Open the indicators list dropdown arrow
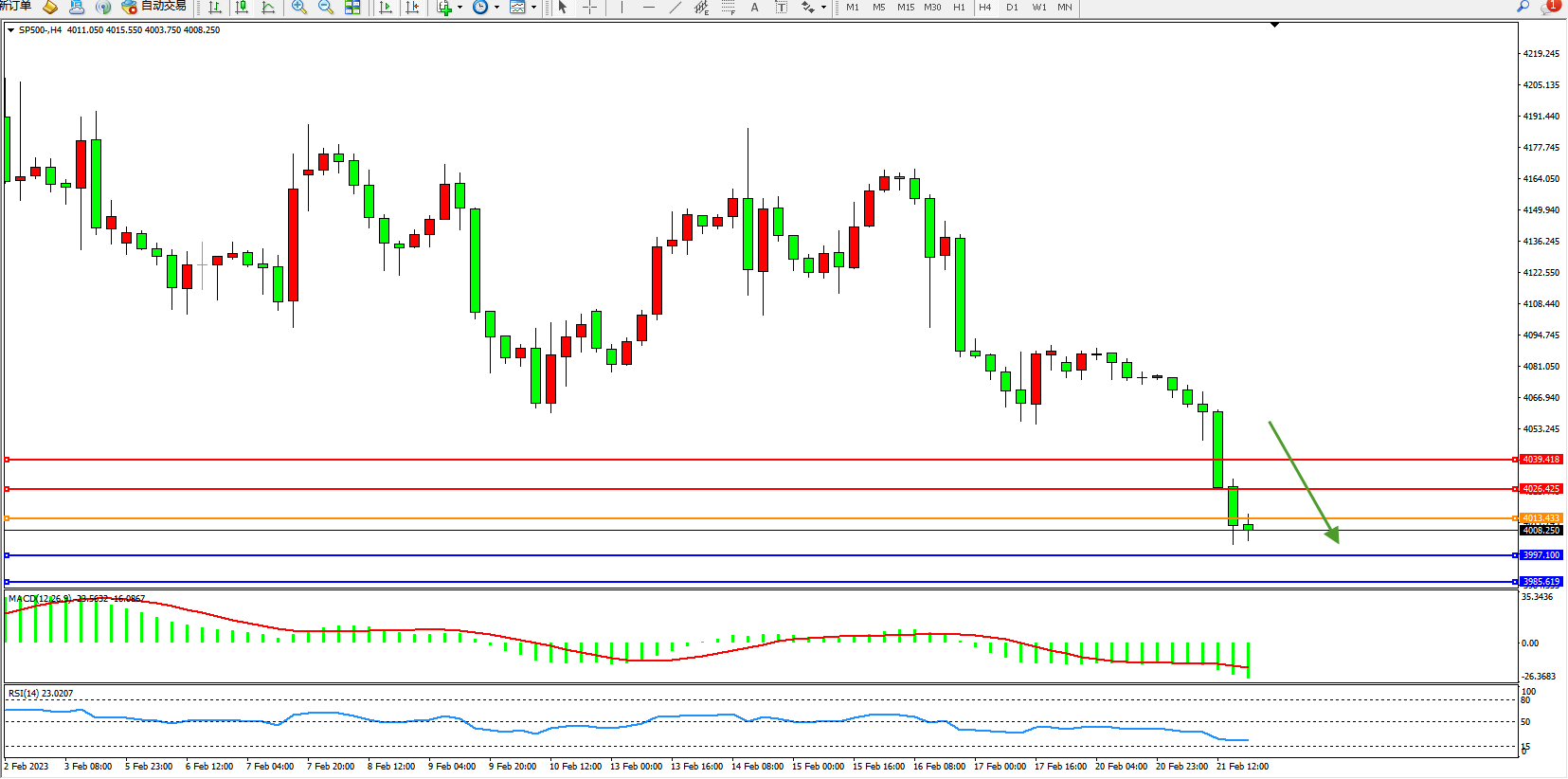 click(x=460, y=8)
